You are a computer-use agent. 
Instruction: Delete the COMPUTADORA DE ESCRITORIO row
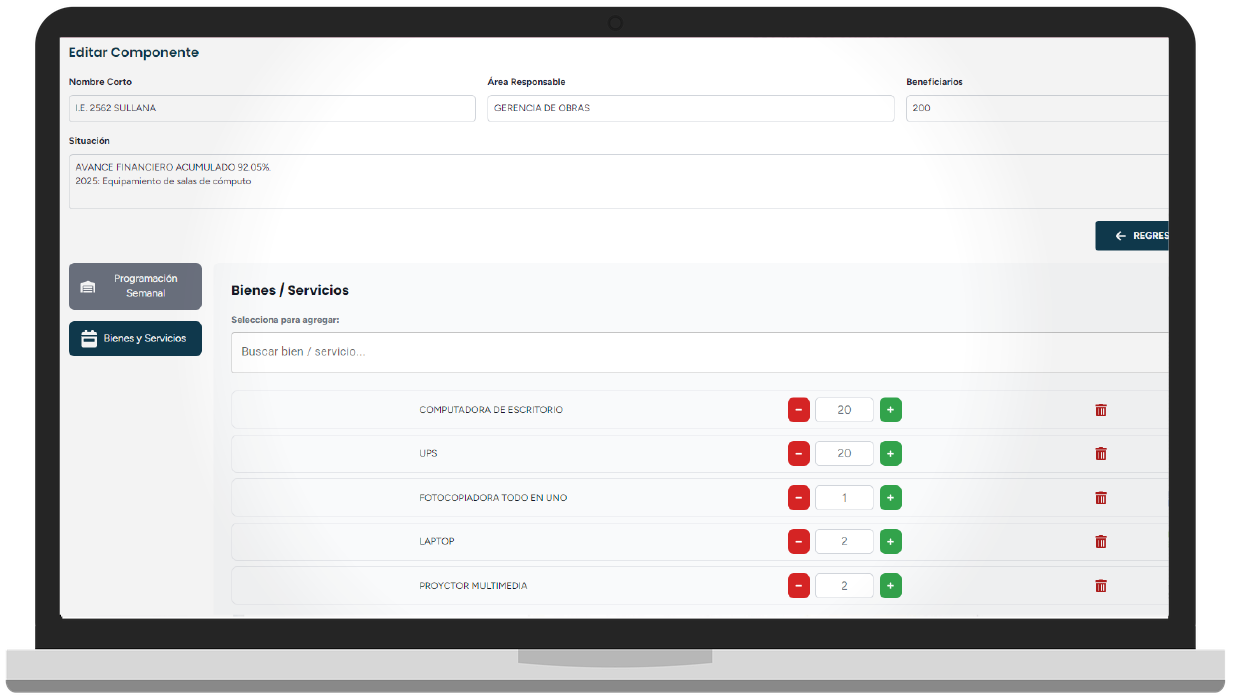[x=1100, y=410]
